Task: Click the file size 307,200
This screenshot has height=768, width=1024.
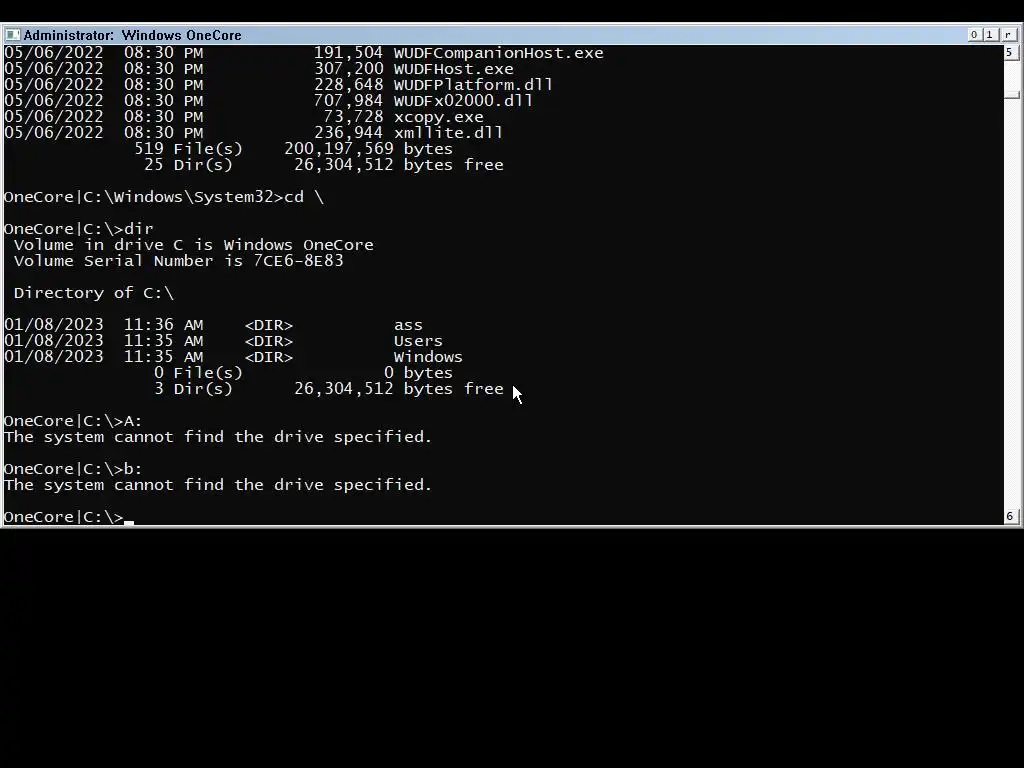Action: point(348,69)
